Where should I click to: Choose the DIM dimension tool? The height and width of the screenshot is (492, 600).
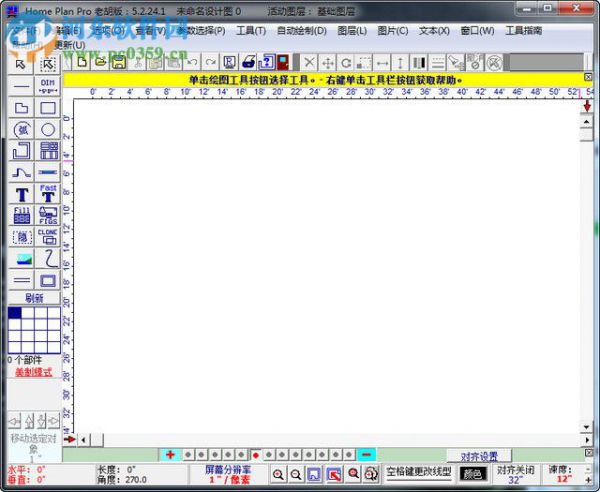(48, 86)
